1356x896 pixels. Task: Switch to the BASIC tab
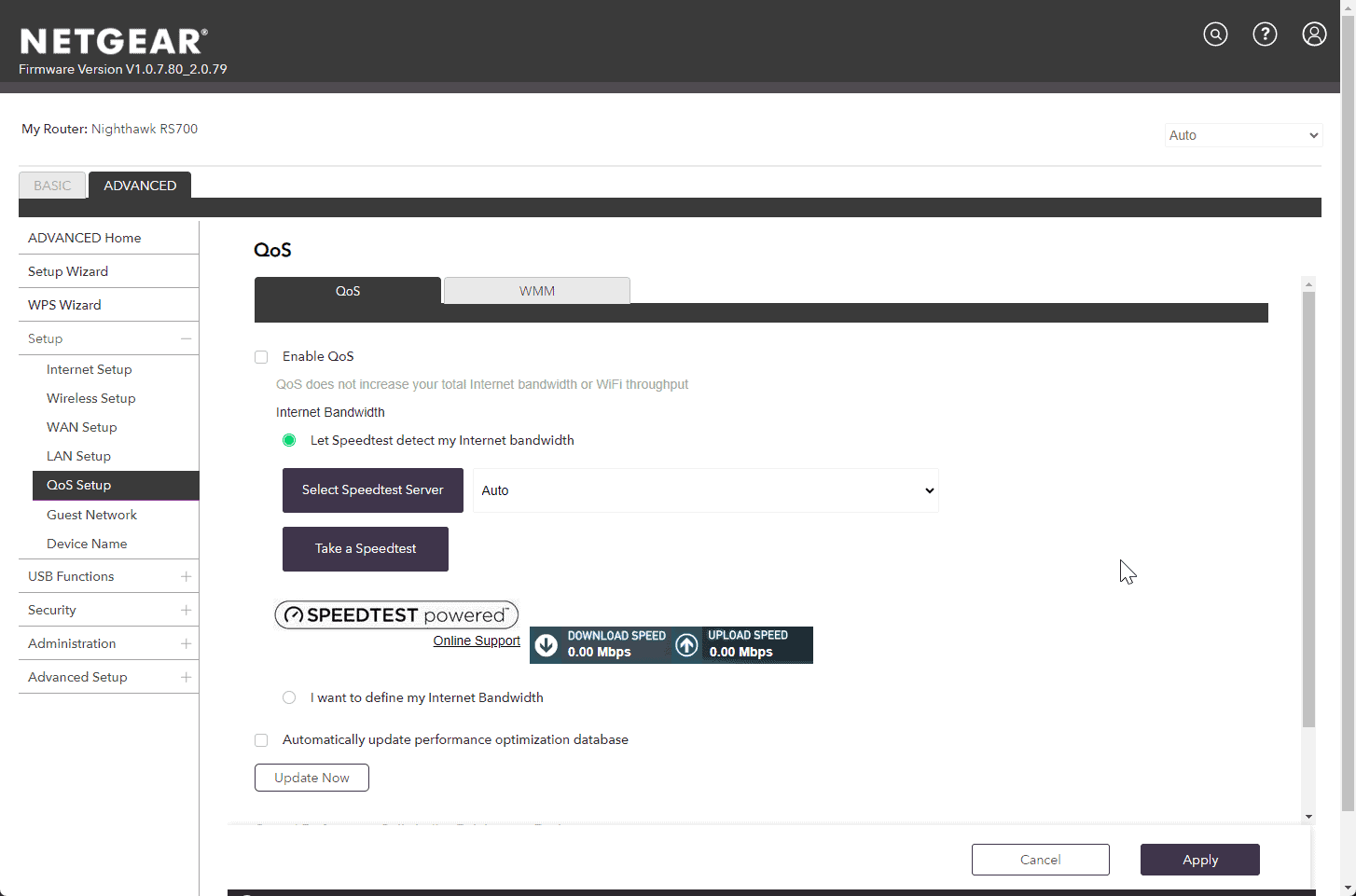click(52, 186)
